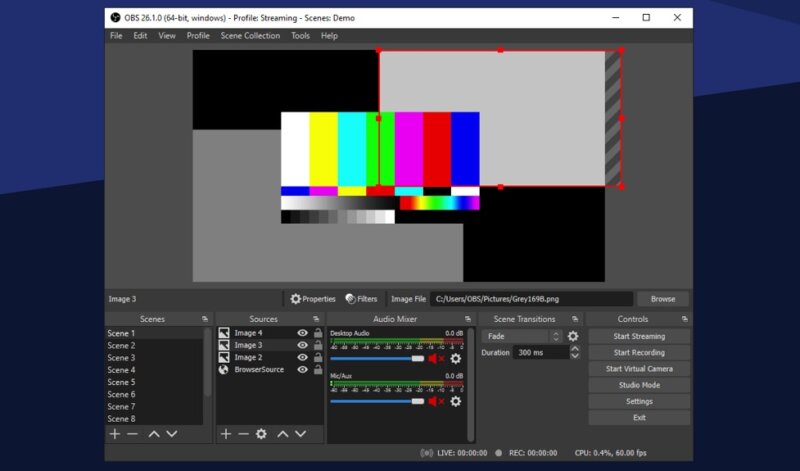Pop out the Scene Transitions dock
The height and width of the screenshot is (471, 800).
[575, 319]
